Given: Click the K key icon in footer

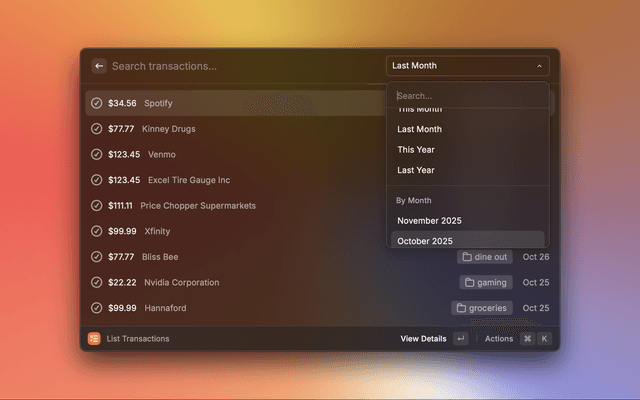Looking at the screenshot, I should (x=544, y=339).
